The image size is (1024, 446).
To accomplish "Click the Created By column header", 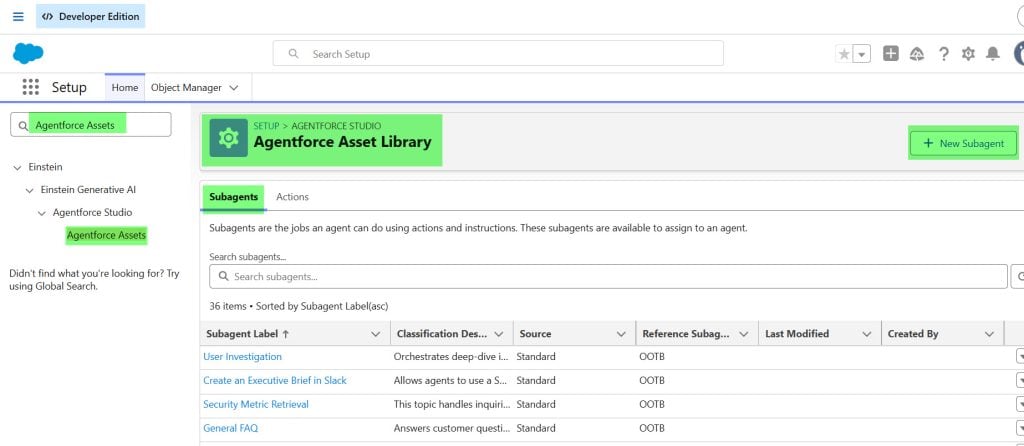I will tap(913, 334).
